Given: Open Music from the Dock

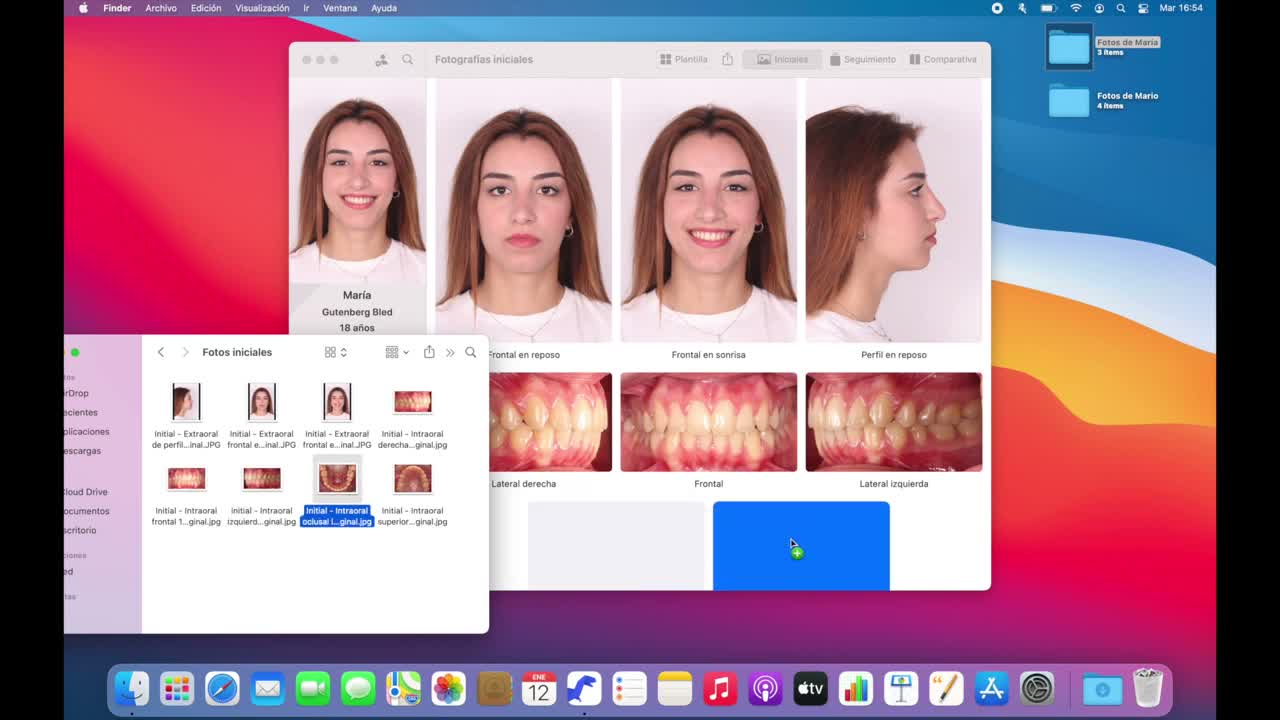Looking at the screenshot, I should click(720, 688).
